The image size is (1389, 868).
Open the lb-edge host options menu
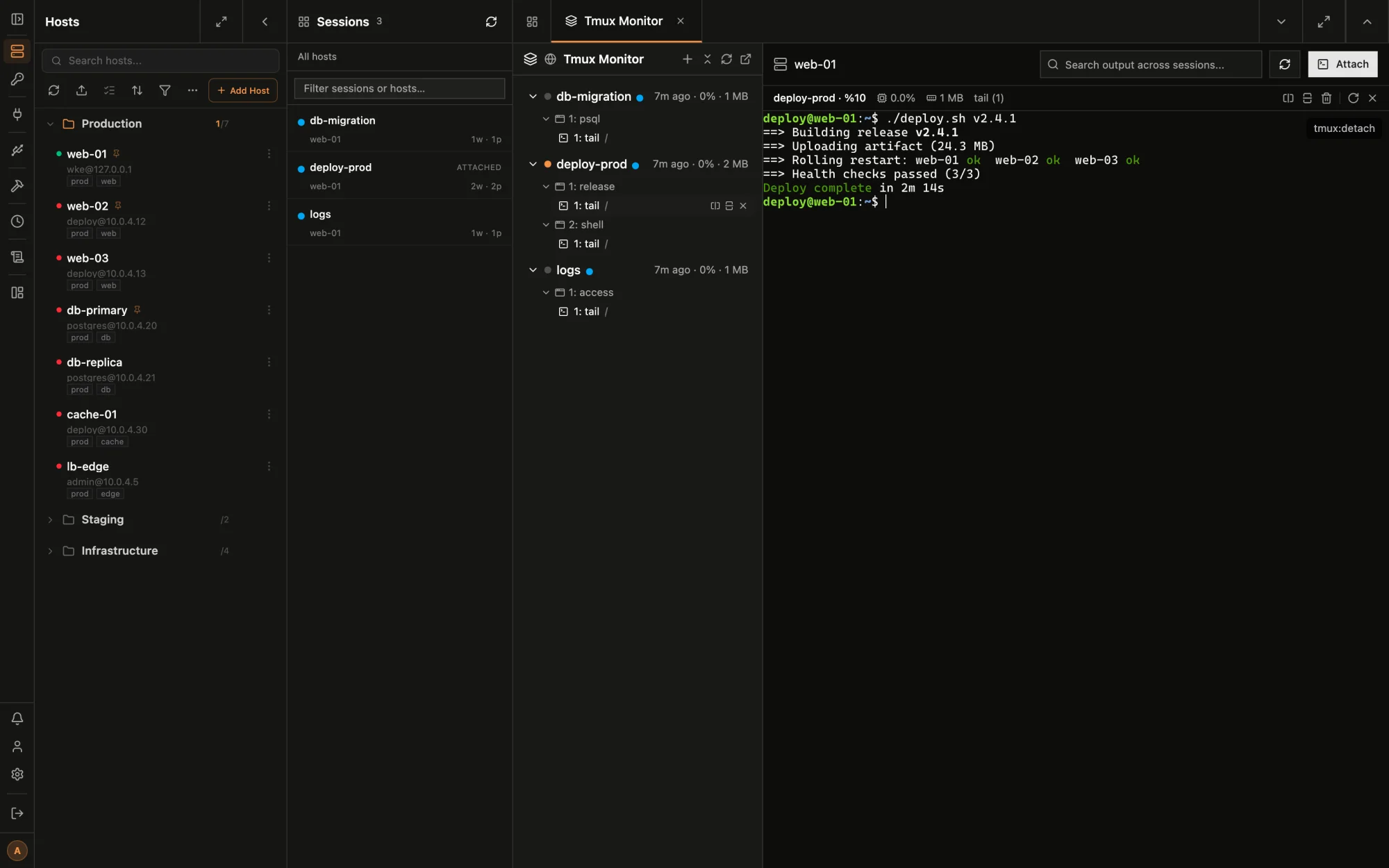(269, 467)
